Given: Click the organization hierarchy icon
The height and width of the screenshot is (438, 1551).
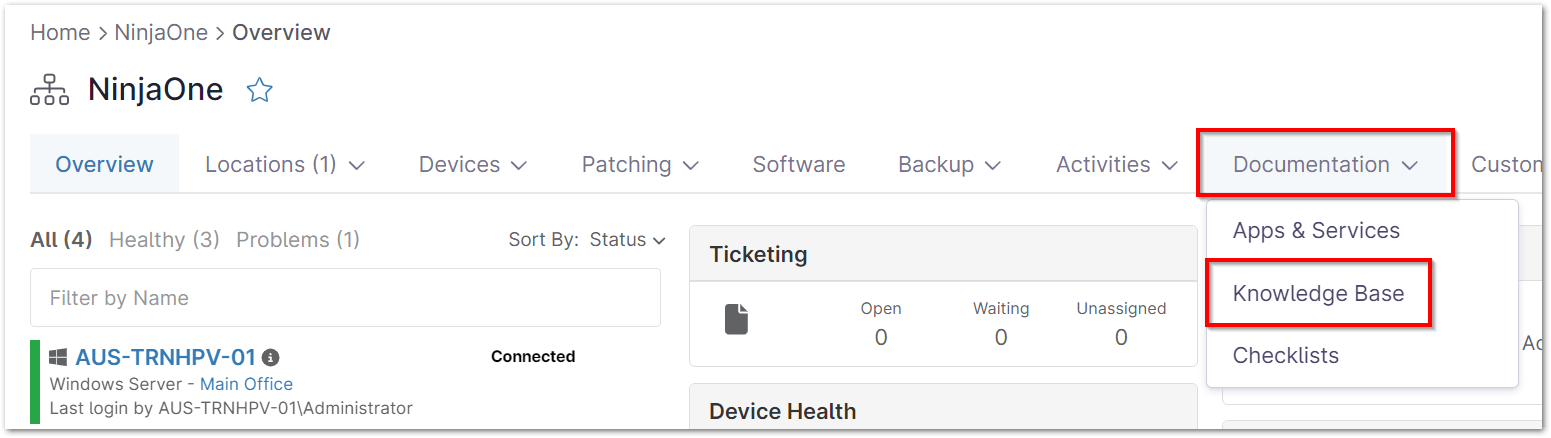Looking at the screenshot, I should 49,91.
